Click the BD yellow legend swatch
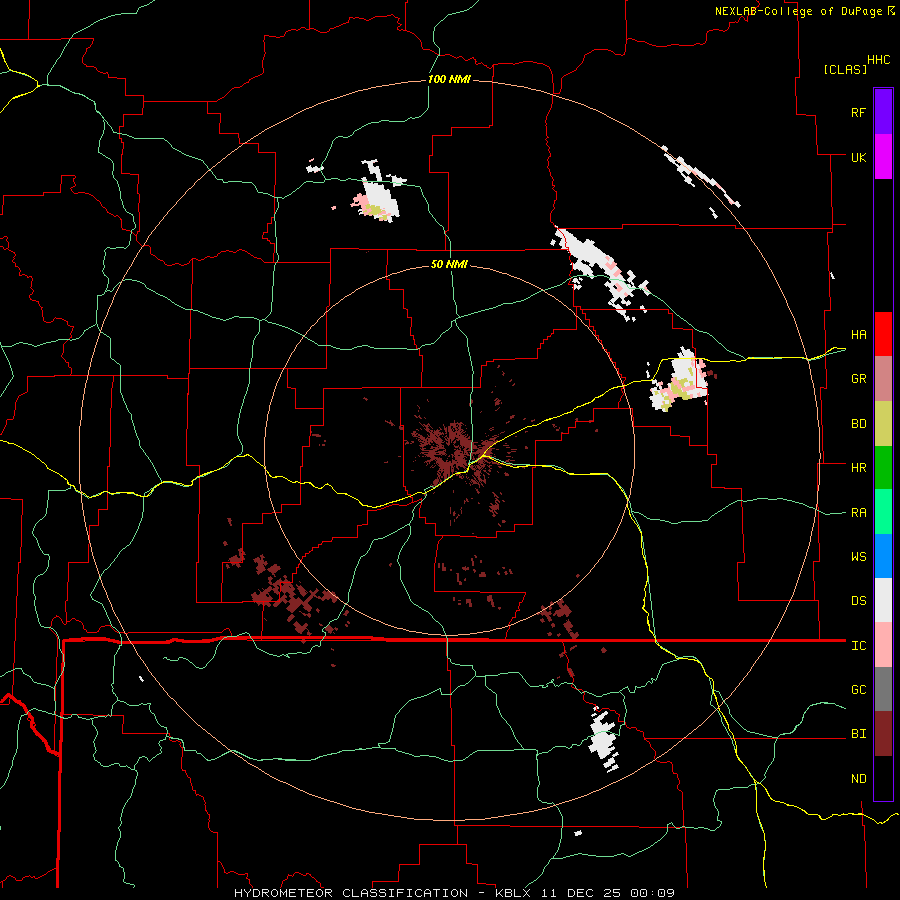The width and height of the screenshot is (900, 900). 883,424
